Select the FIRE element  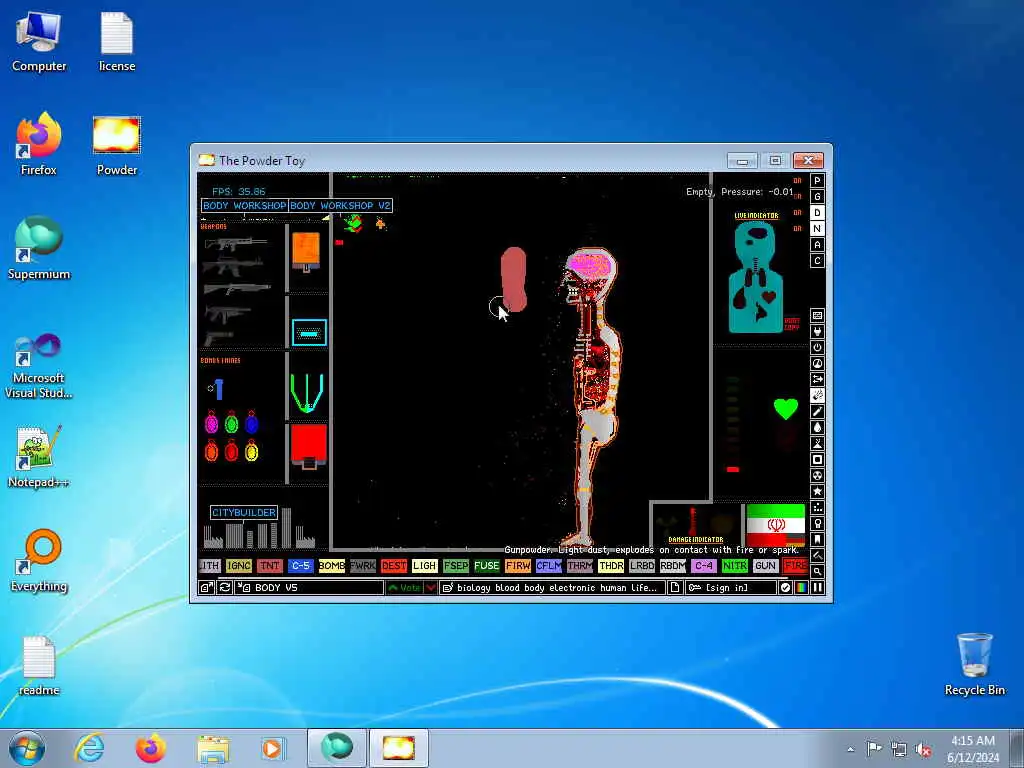click(795, 566)
